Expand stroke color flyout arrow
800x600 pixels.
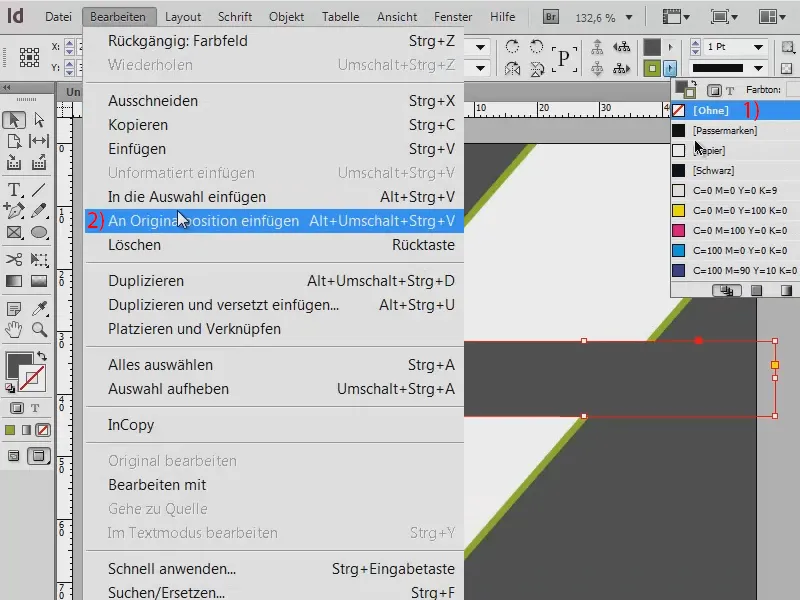click(x=670, y=68)
